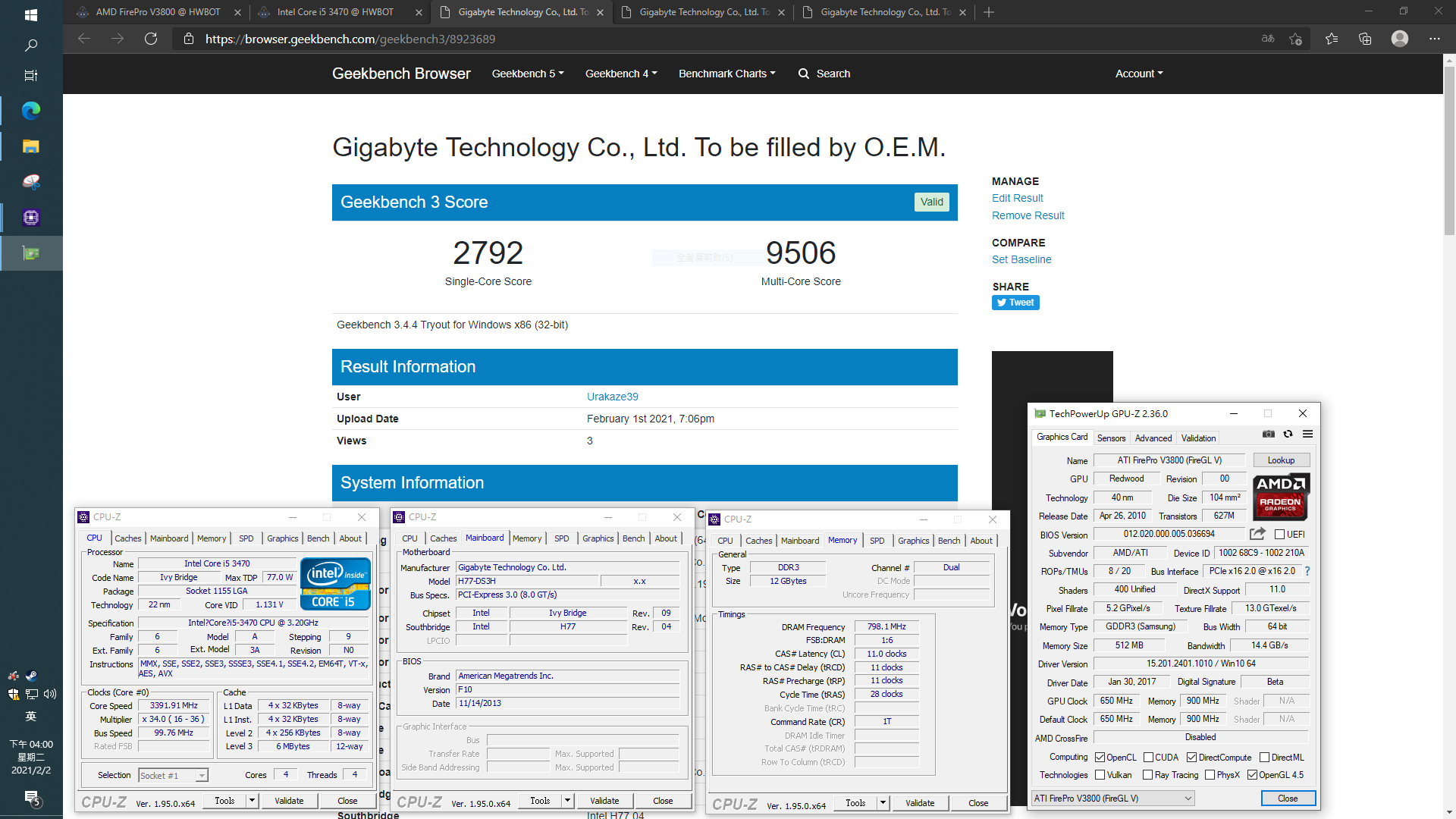This screenshot has height=819, width=1456.
Task: Toggle the CUDA checkbox
Action: coord(1149,758)
